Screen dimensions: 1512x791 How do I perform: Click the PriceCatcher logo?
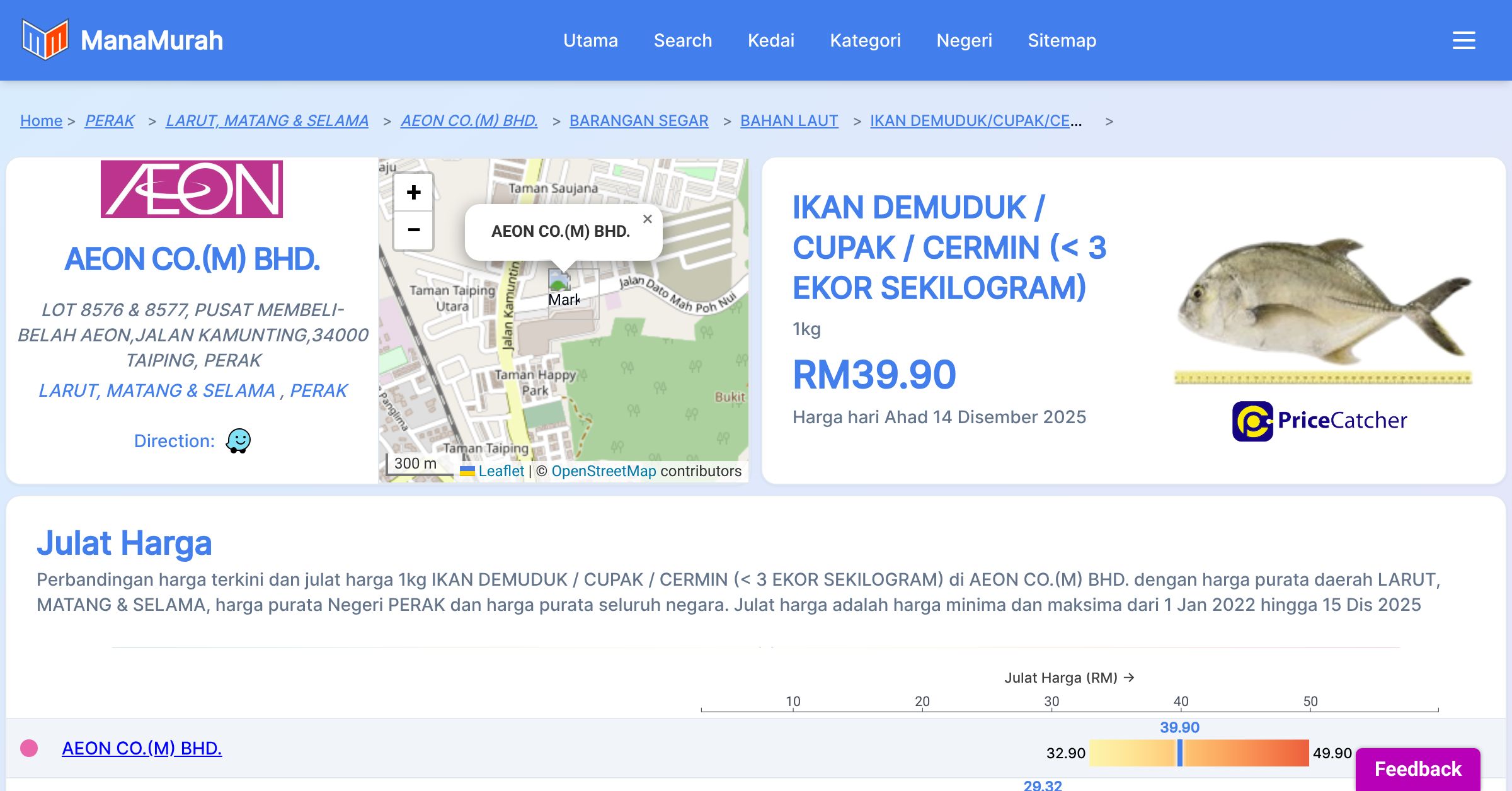coord(1319,421)
